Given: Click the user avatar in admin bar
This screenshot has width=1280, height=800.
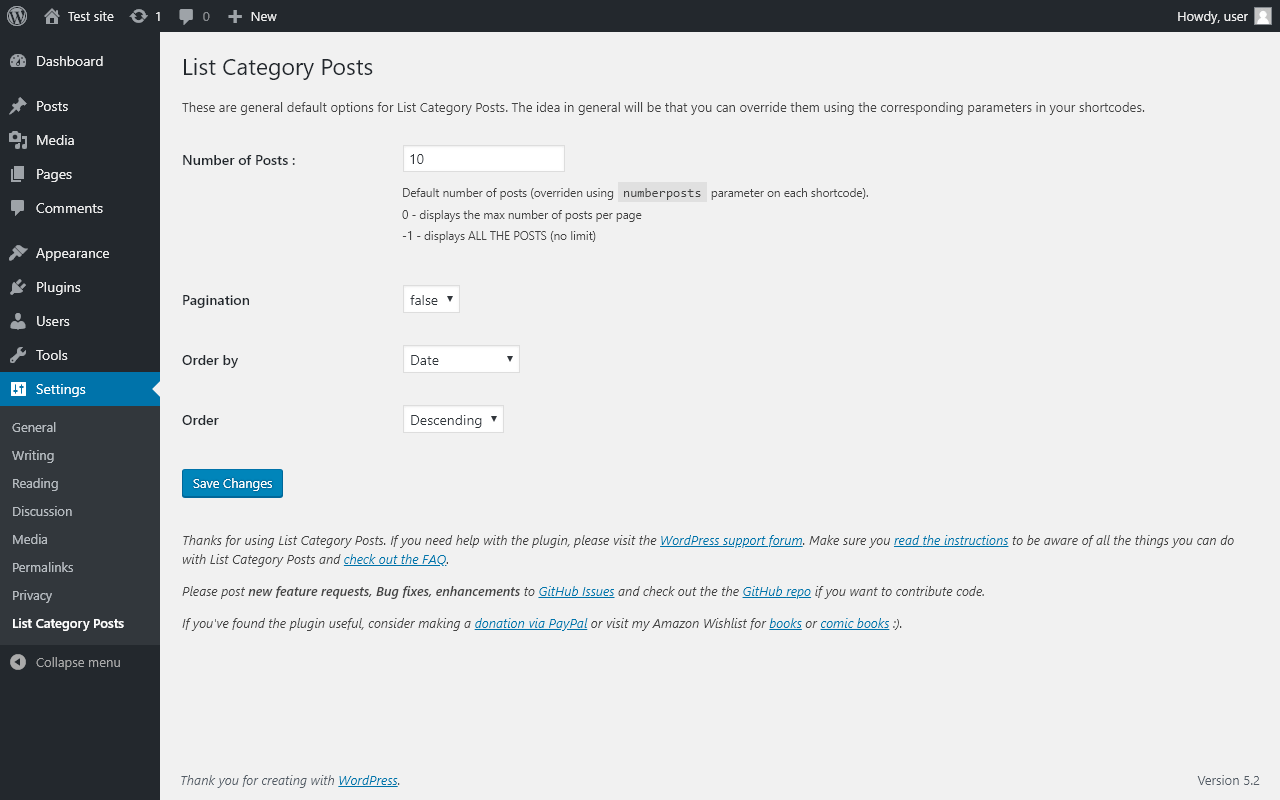Looking at the screenshot, I should coord(1262,16).
